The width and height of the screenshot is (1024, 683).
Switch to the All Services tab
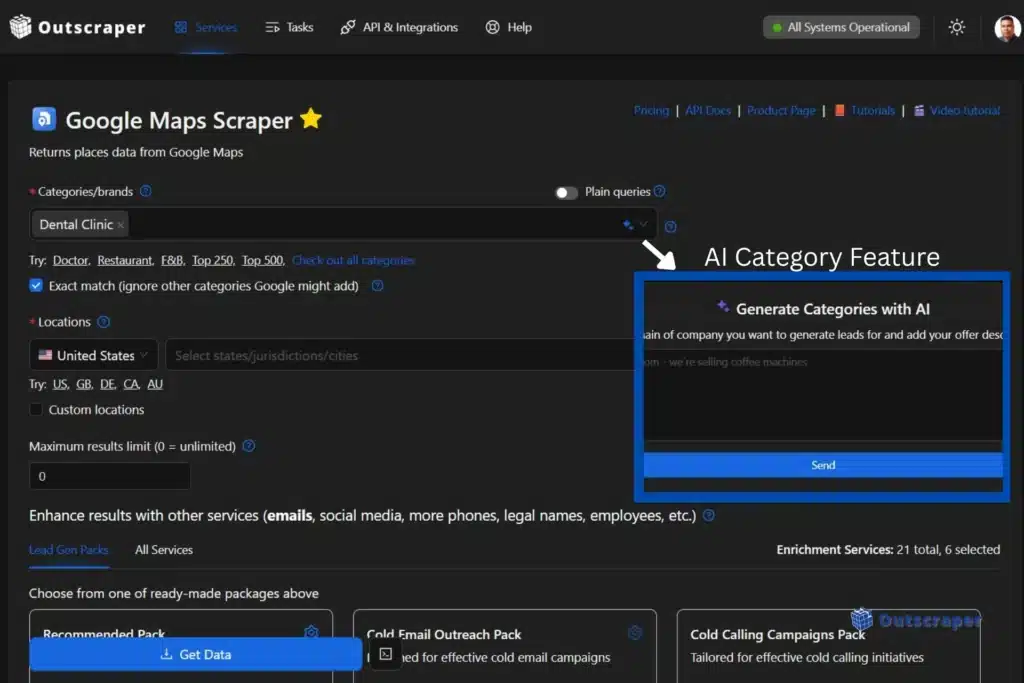[163, 549]
